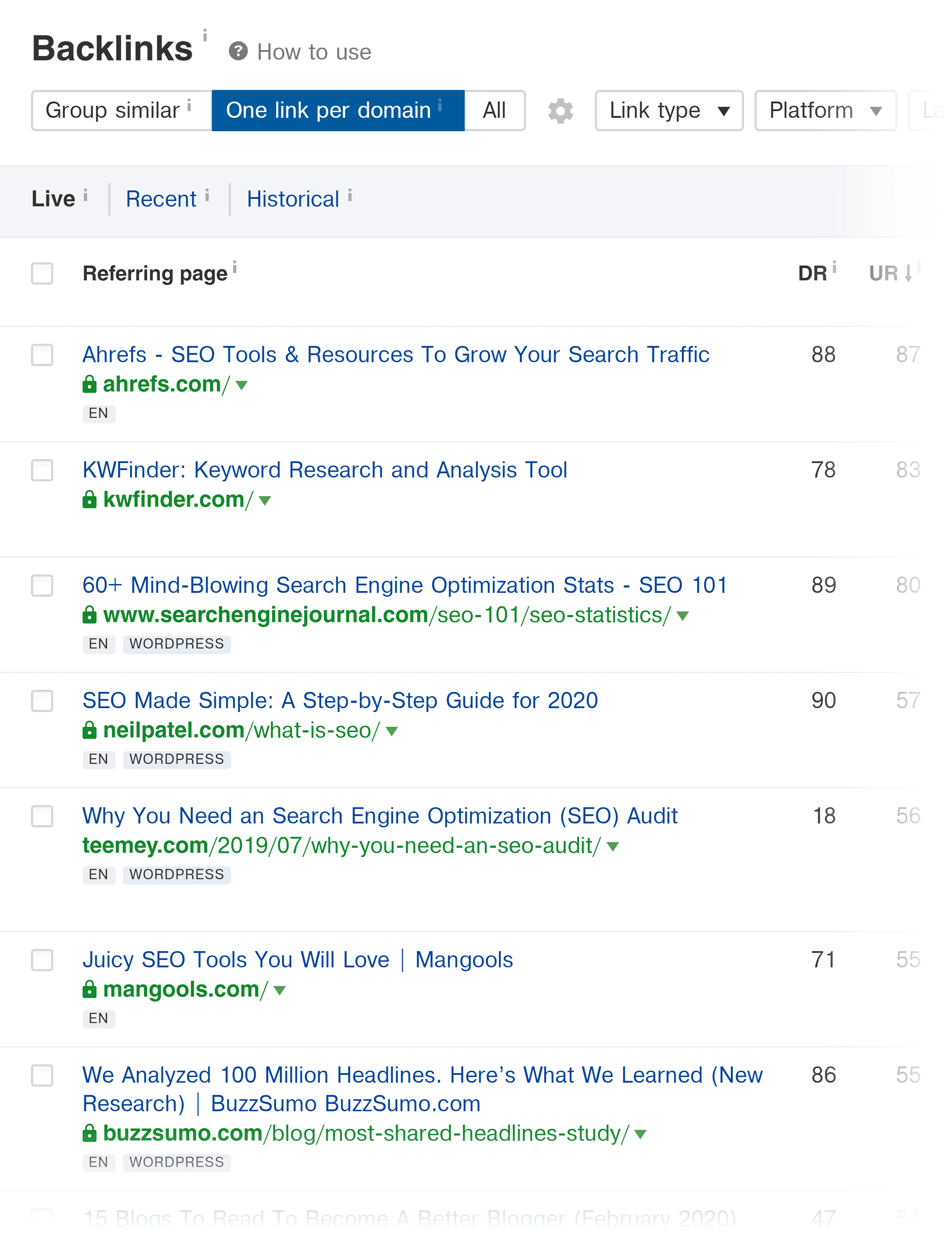Screen dimensions: 952x1241
Task: Click padlock icon before neilpatel.com
Action: (x=89, y=730)
